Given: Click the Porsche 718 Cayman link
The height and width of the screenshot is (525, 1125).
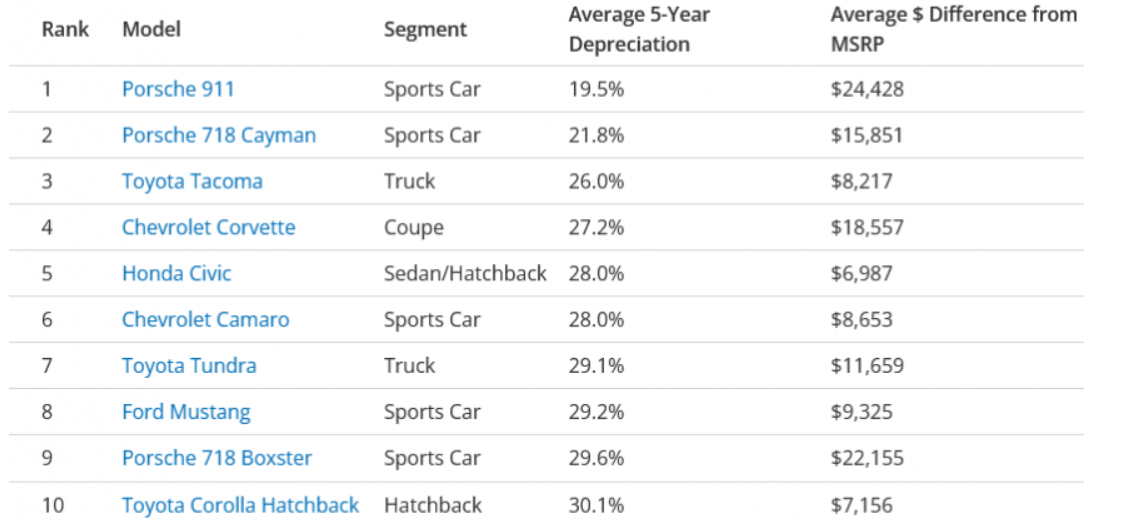Looking at the screenshot, I should [218, 135].
